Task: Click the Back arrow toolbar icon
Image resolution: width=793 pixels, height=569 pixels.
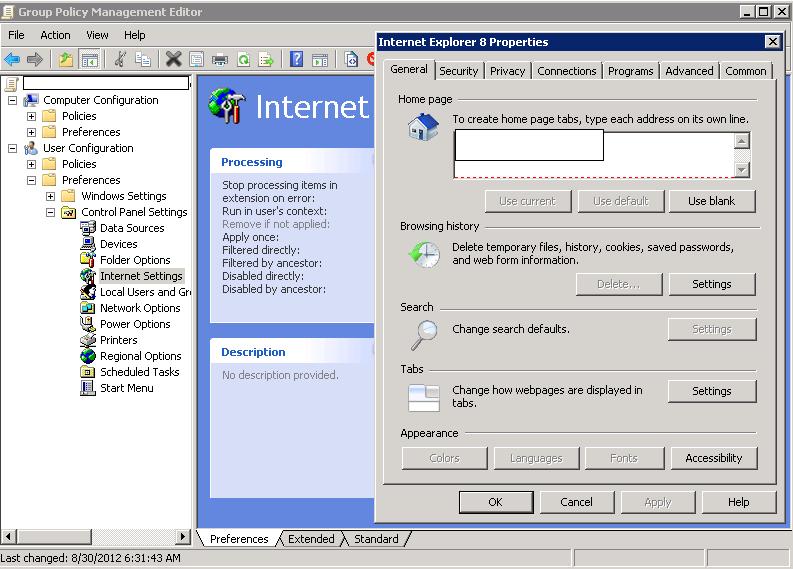Action: (x=12, y=60)
